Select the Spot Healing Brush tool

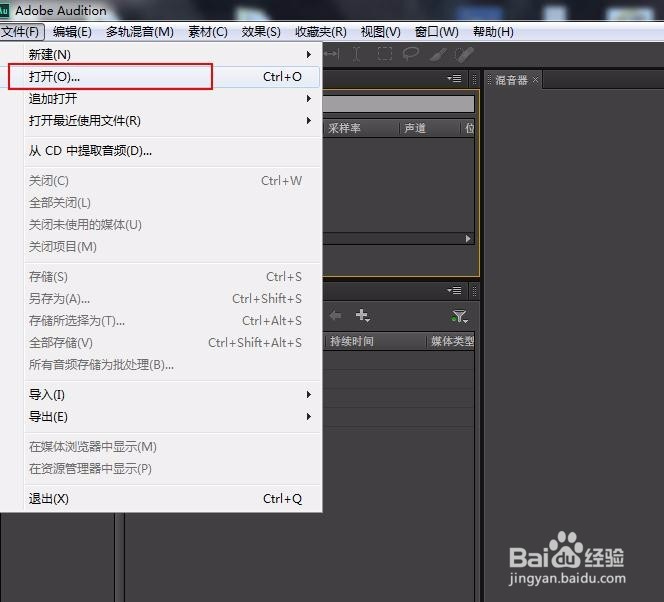464,54
